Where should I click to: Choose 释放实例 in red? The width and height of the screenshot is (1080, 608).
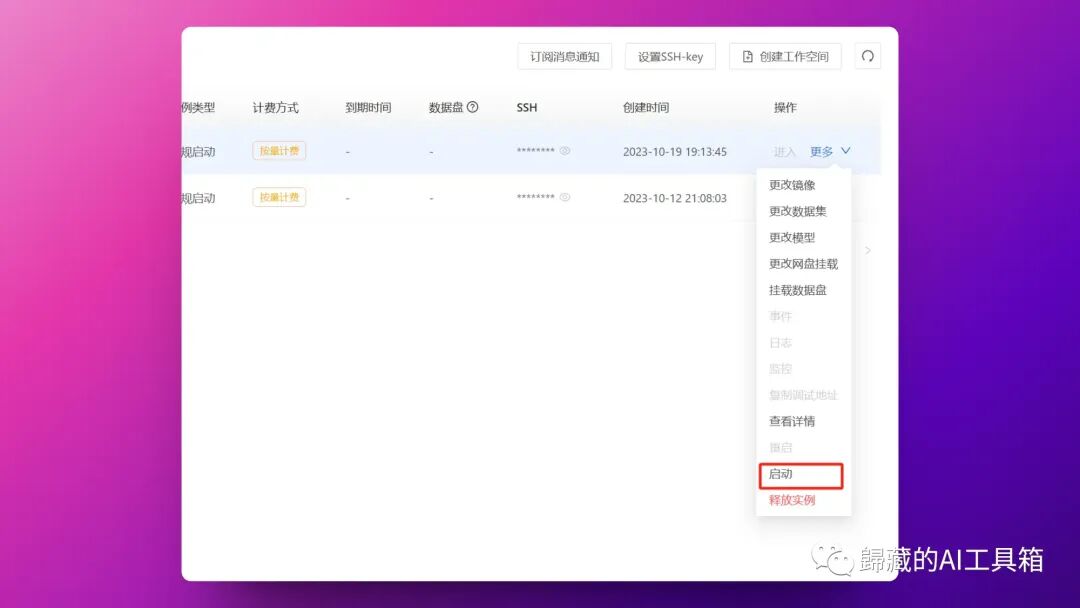(792, 501)
